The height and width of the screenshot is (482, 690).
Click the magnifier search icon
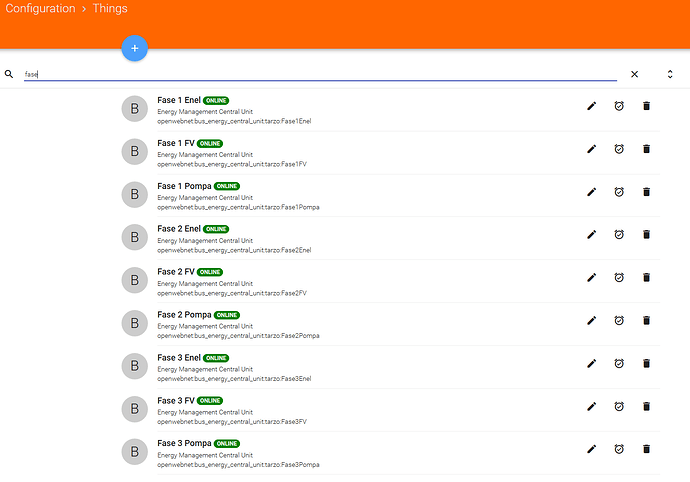pos(9,74)
